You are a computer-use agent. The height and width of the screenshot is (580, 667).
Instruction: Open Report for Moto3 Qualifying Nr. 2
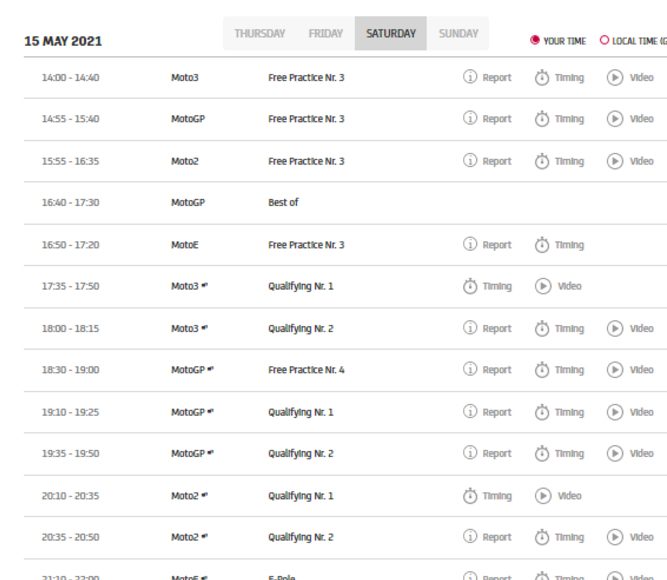pyautogui.click(x=487, y=328)
